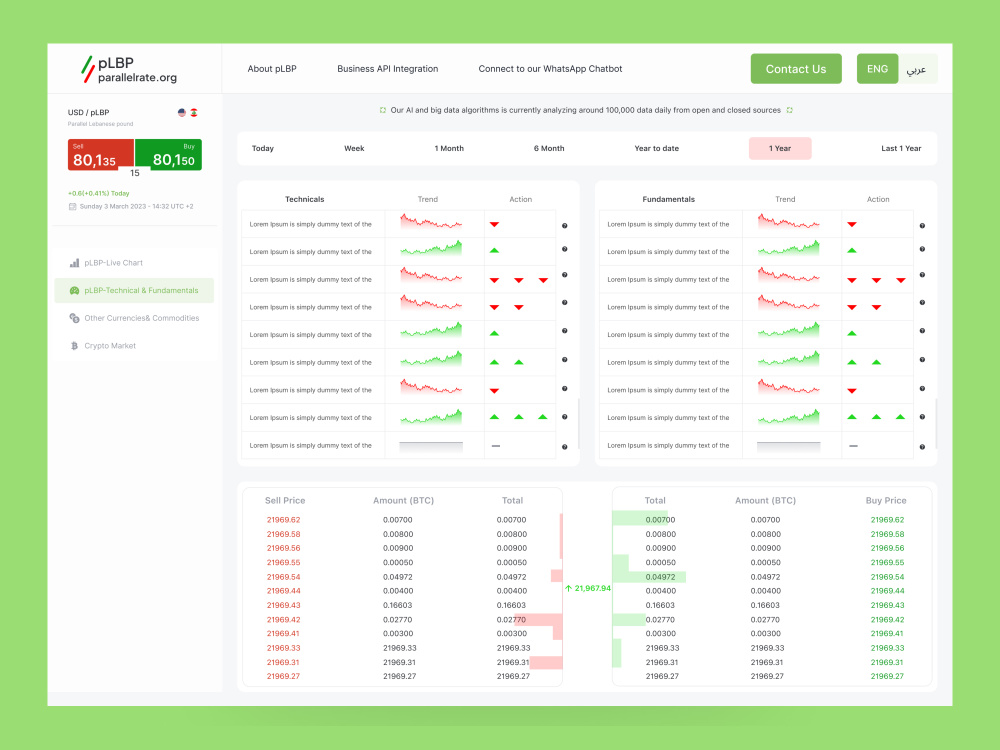Click the spinner icon right of the AI banner text
1000x750 pixels.
coord(790,110)
